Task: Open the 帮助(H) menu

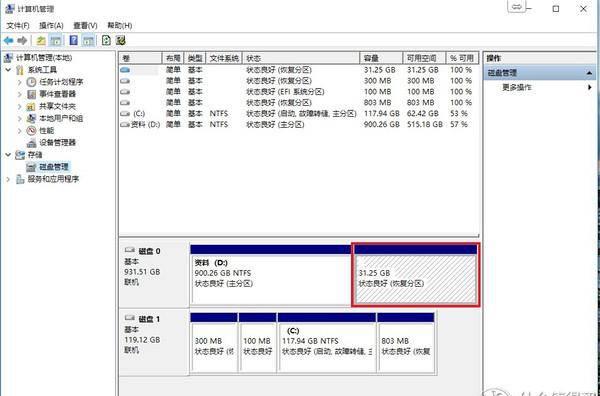Action: tap(120, 26)
